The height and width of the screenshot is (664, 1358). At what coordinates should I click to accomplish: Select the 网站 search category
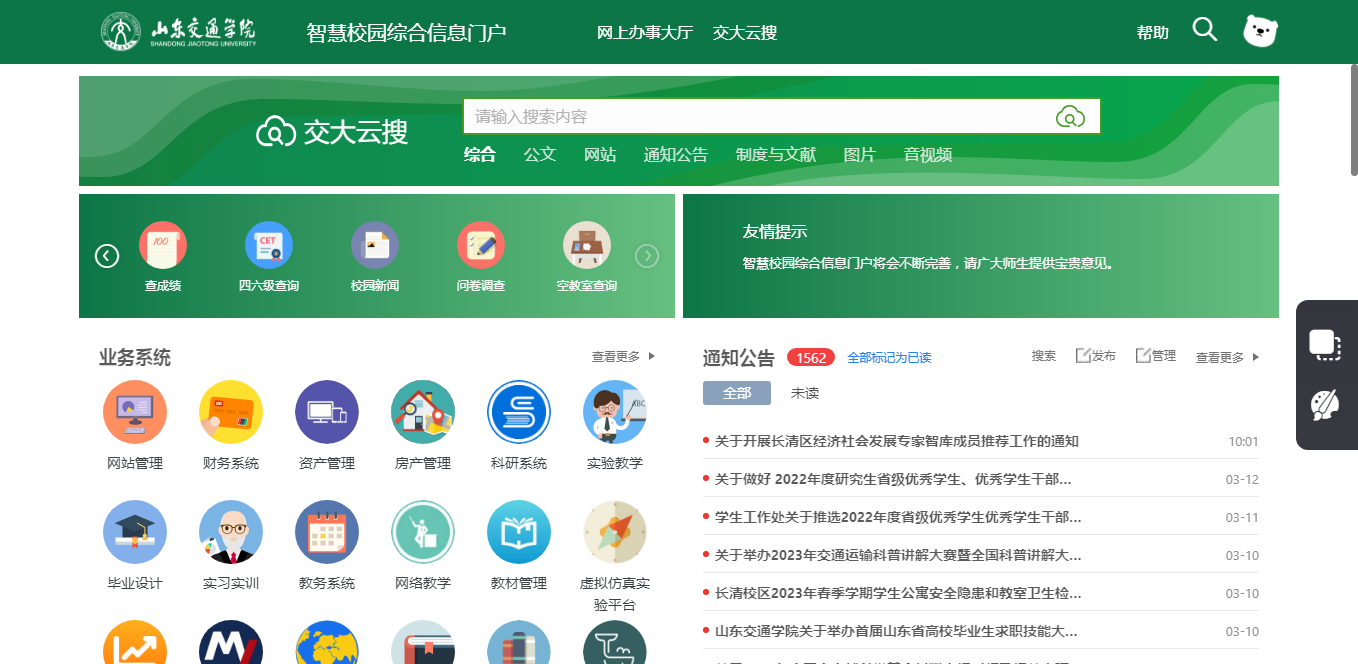click(x=599, y=154)
